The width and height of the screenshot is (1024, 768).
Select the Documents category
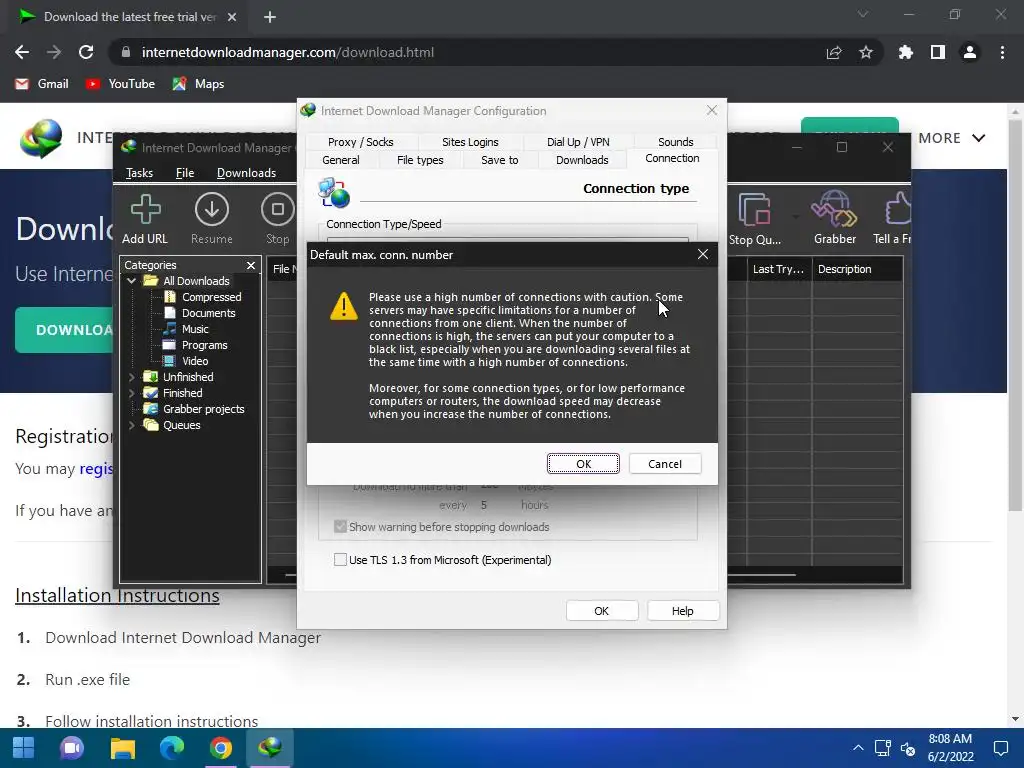(208, 313)
